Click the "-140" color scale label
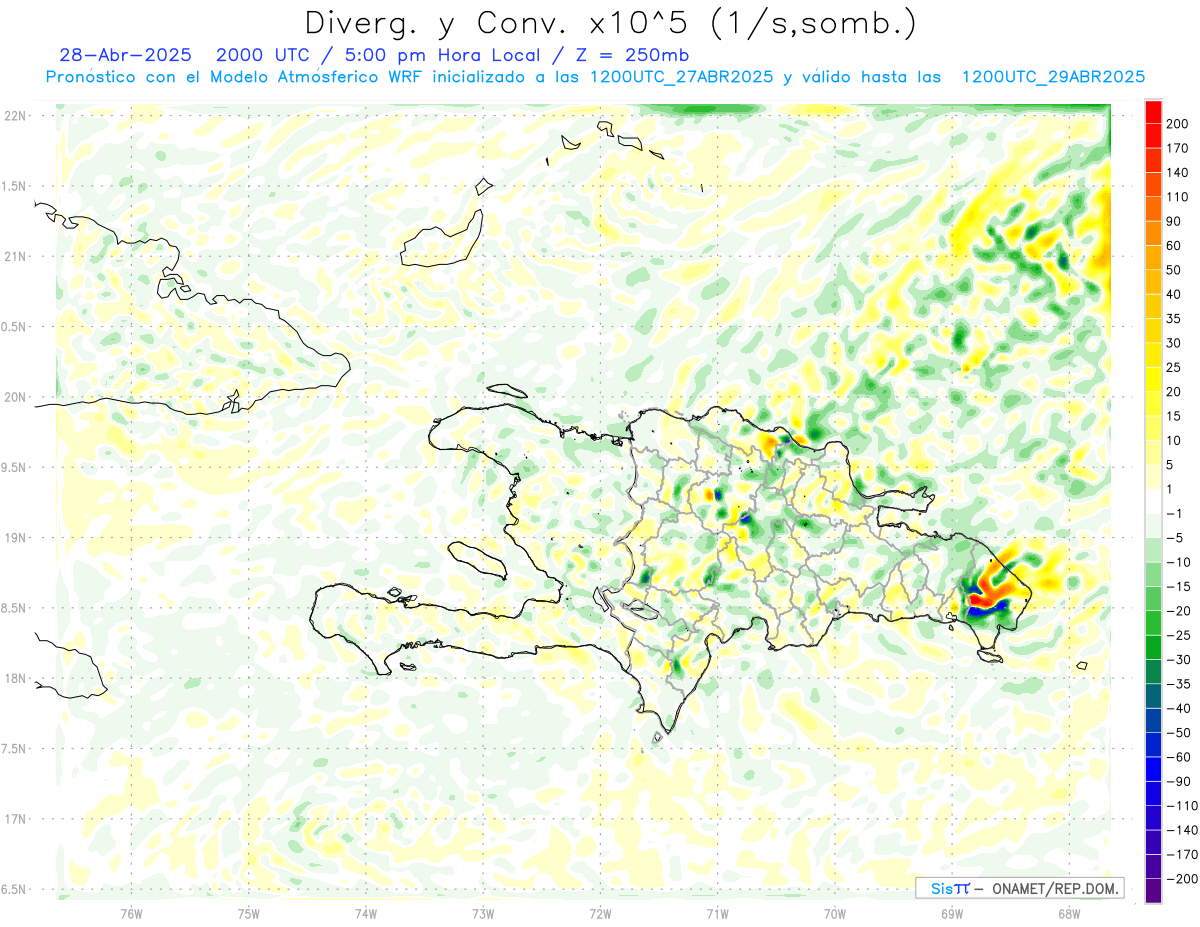The height and width of the screenshot is (927, 1200). (1182, 830)
